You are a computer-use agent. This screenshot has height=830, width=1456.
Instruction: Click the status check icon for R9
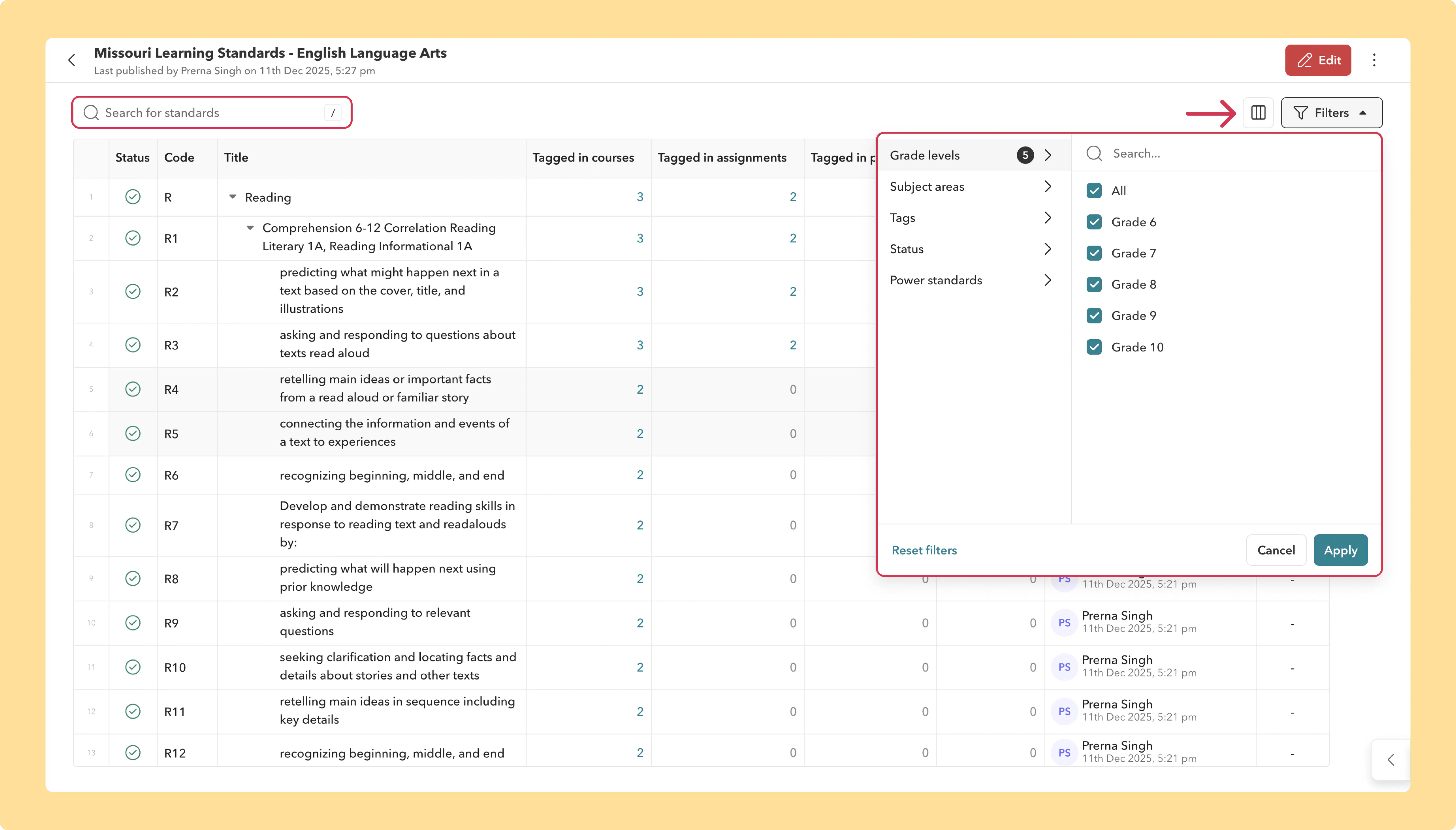tap(133, 623)
